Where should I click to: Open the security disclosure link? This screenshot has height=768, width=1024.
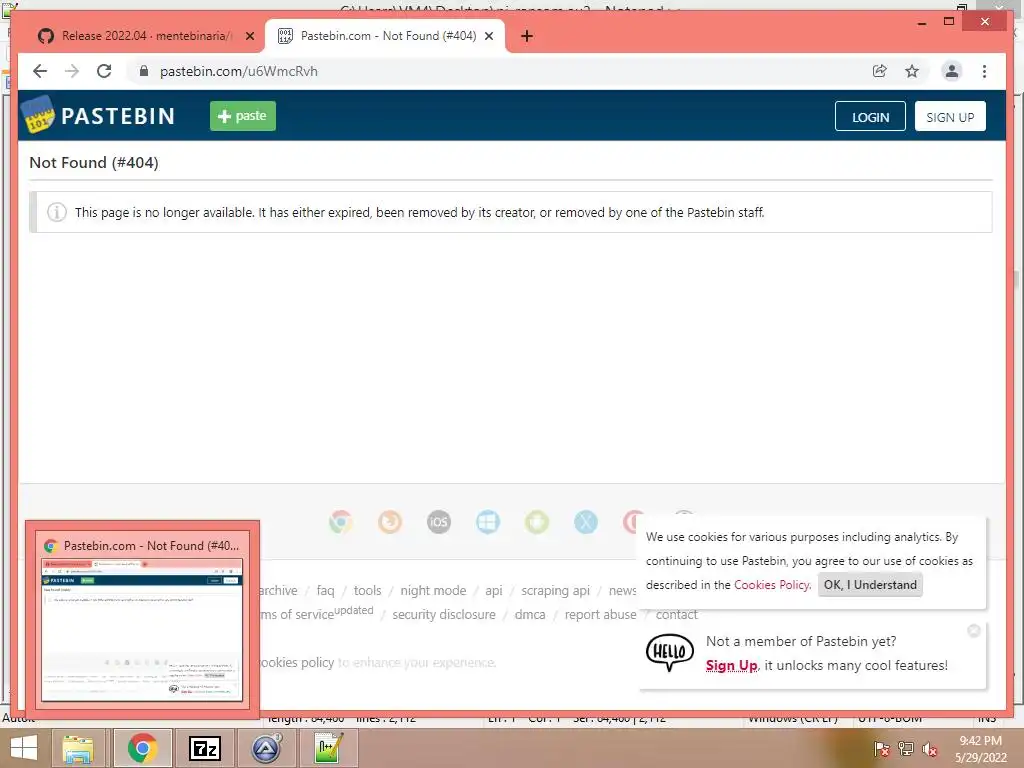point(443,615)
